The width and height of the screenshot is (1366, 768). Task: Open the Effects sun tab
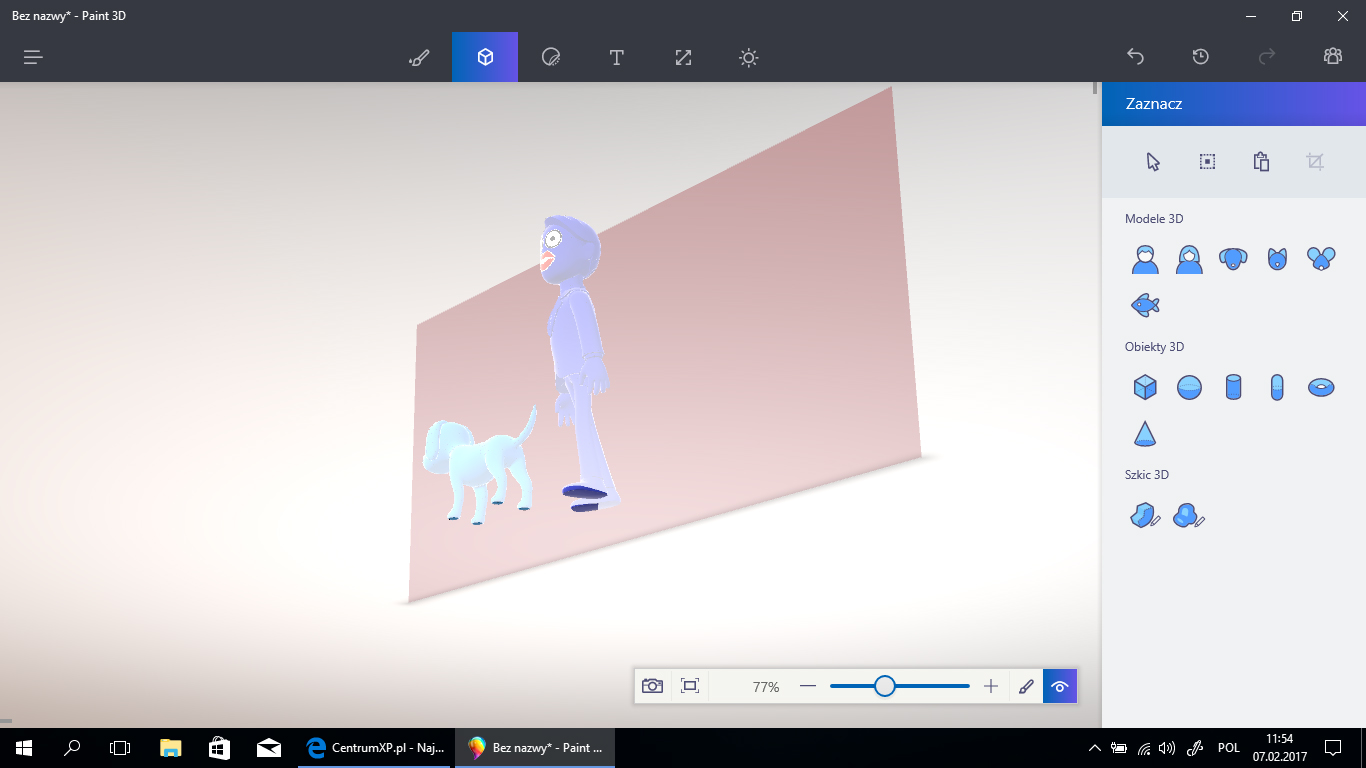point(749,57)
